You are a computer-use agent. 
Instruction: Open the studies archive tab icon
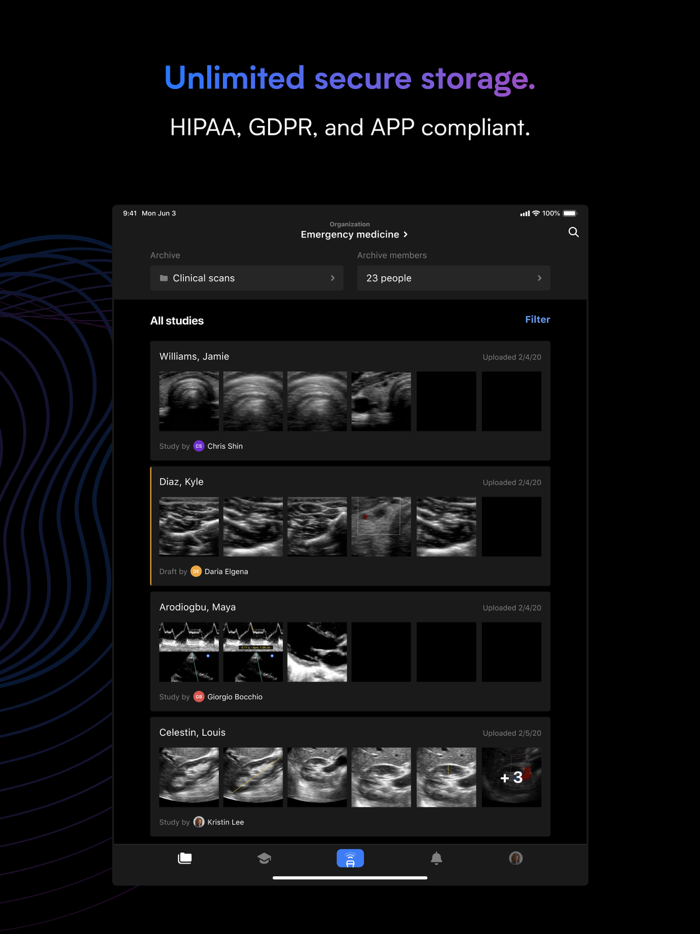coord(185,858)
